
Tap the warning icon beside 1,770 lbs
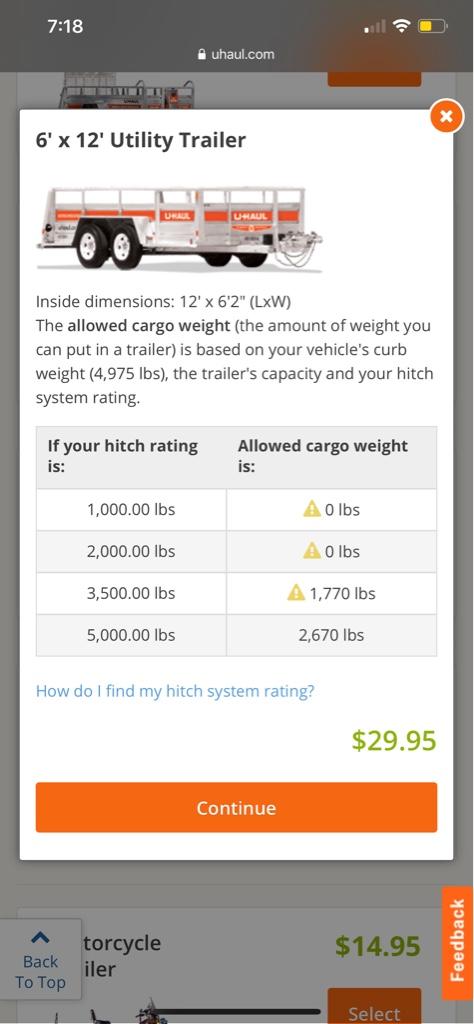(x=296, y=593)
